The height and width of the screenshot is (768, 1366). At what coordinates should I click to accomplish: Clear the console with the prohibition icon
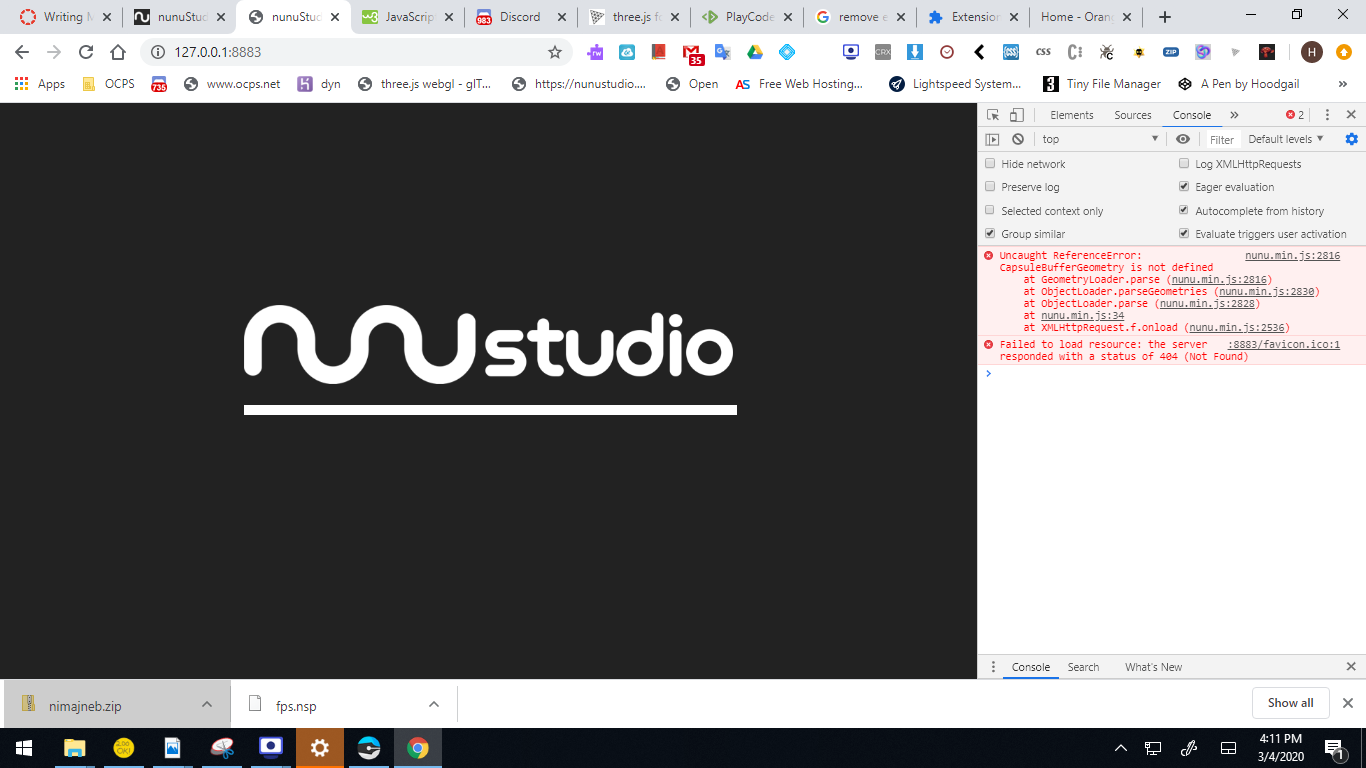click(1017, 139)
